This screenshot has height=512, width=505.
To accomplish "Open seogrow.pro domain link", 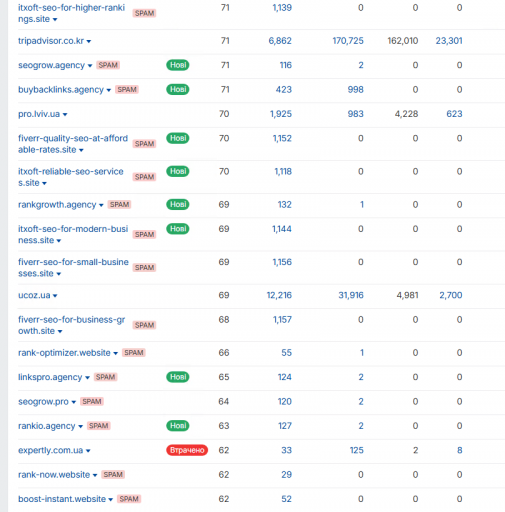I will [43, 401].
